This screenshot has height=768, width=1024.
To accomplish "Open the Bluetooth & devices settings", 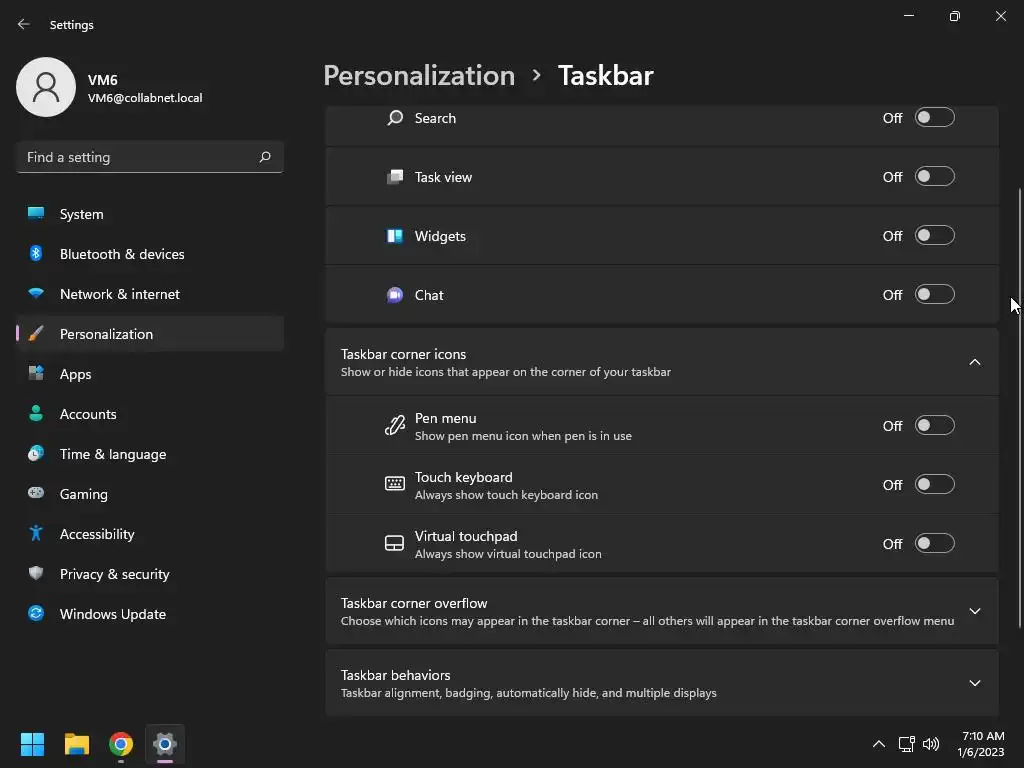I will (x=122, y=254).
